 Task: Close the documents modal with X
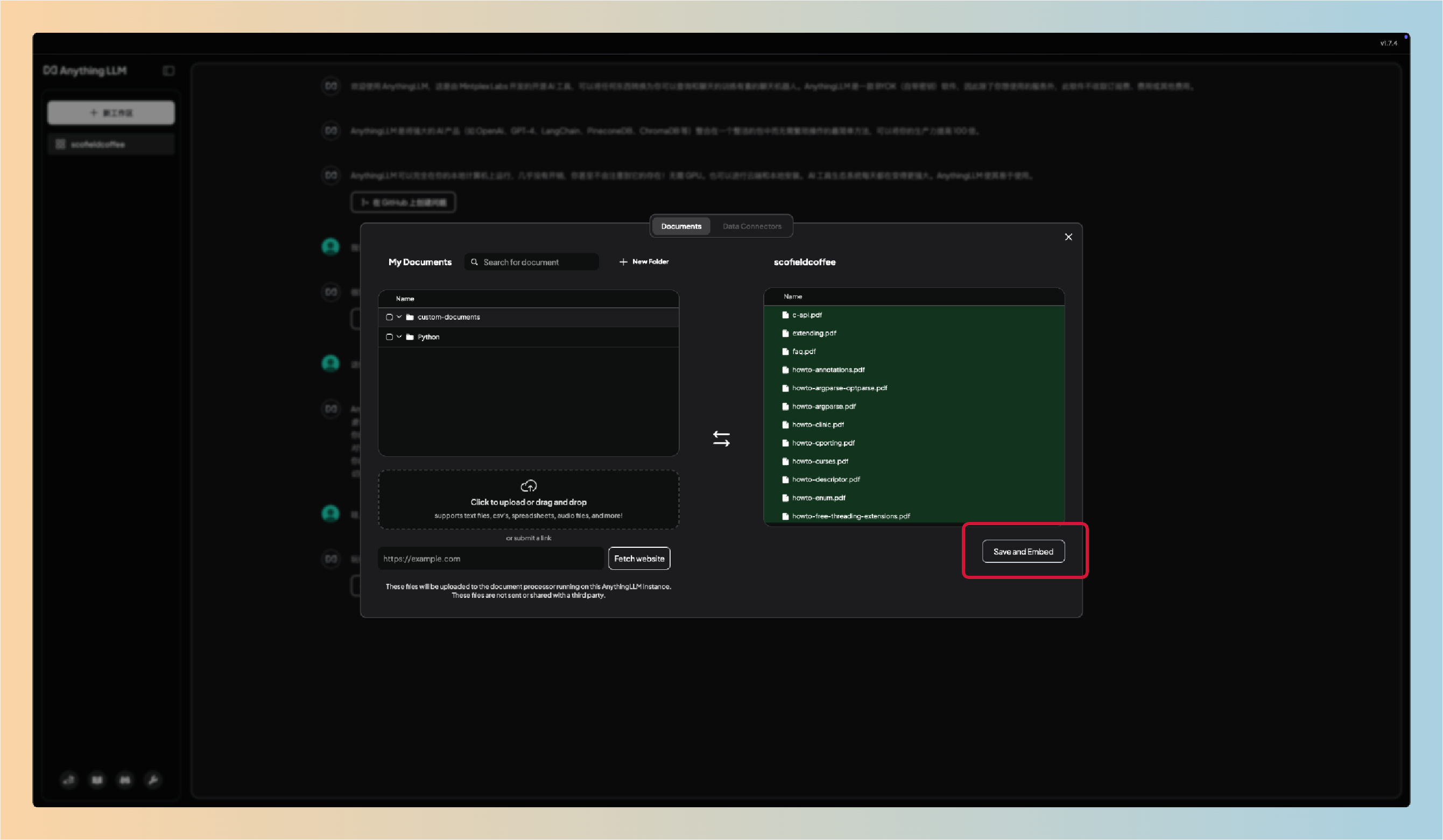click(1068, 237)
